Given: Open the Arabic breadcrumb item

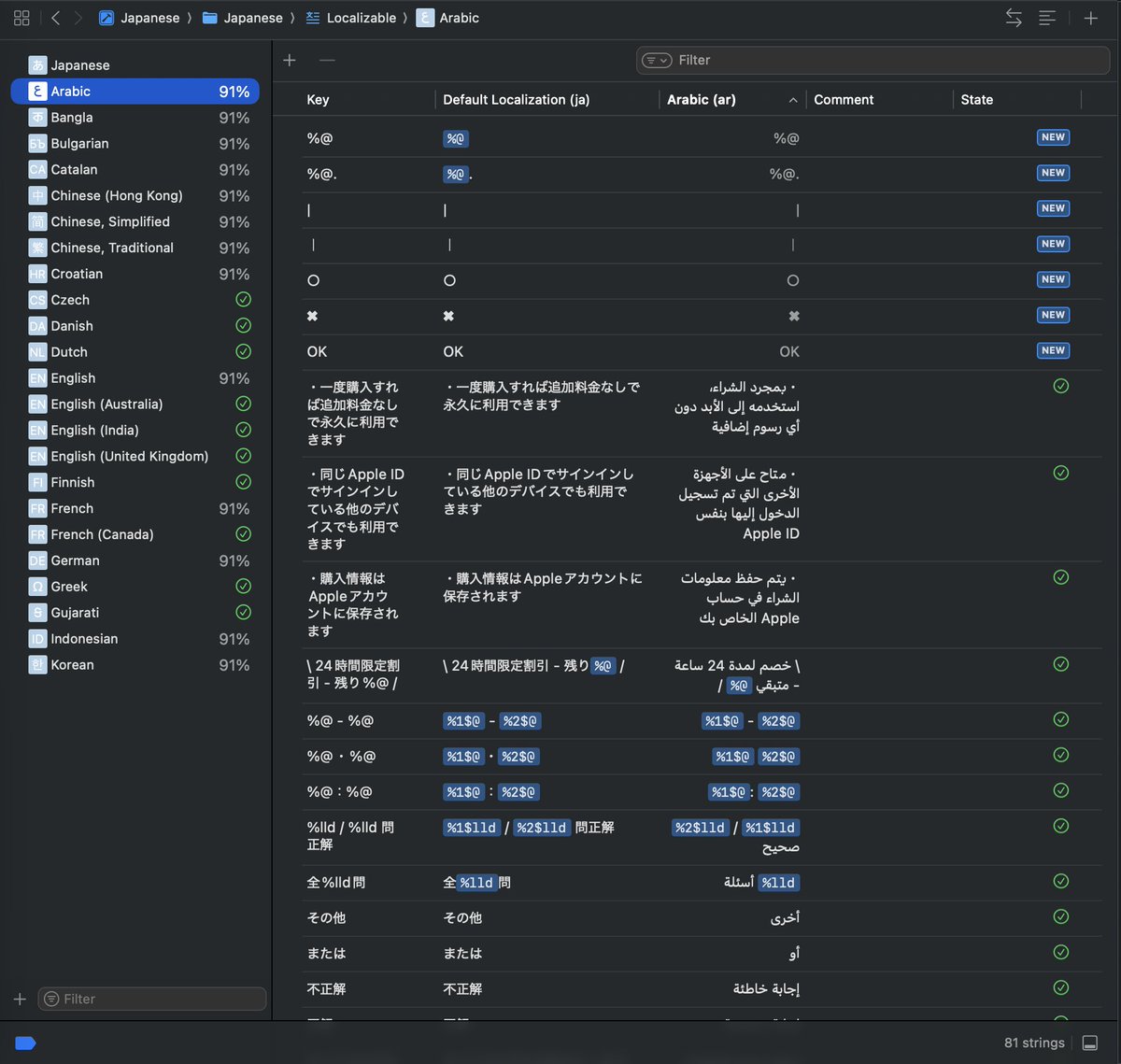Looking at the screenshot, I should tap(448, 18).
